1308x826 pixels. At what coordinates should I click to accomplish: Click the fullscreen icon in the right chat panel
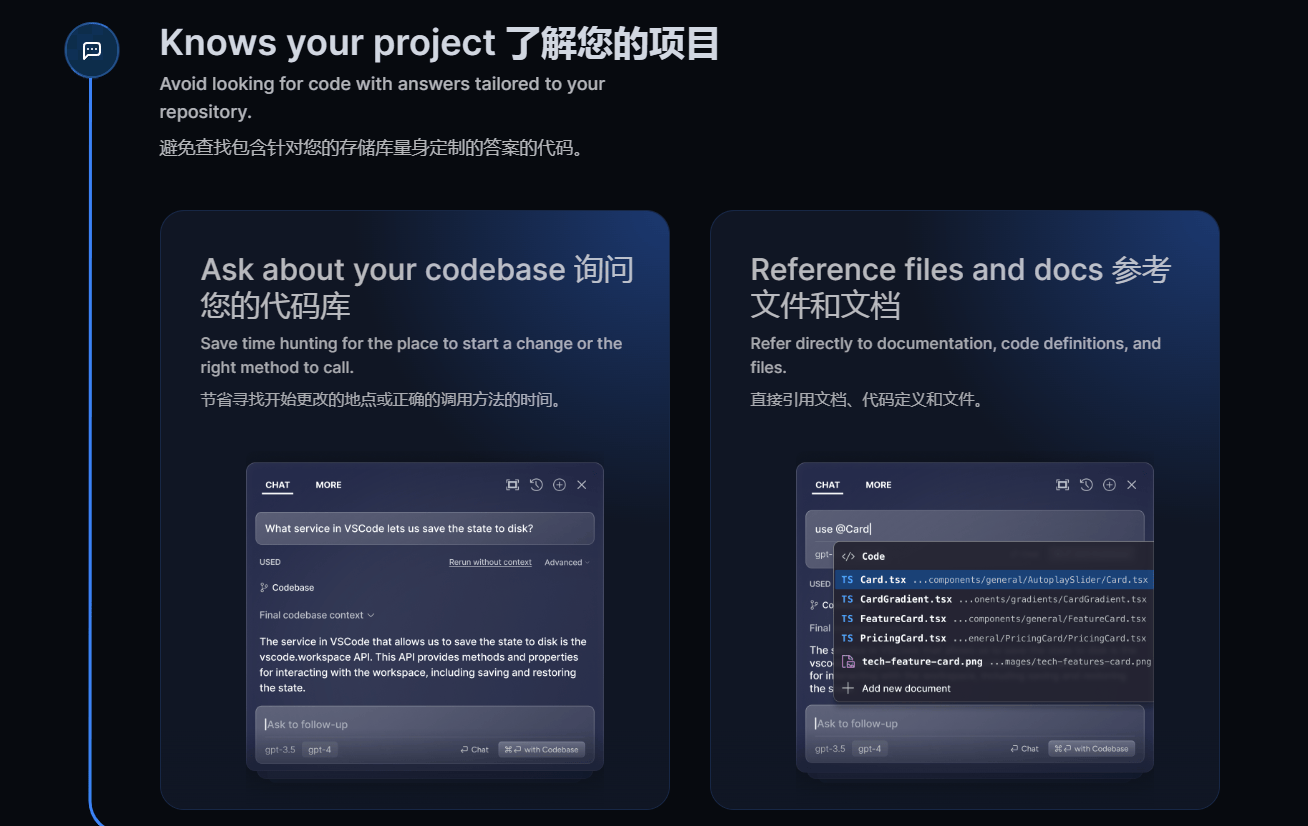(1063, 485)
